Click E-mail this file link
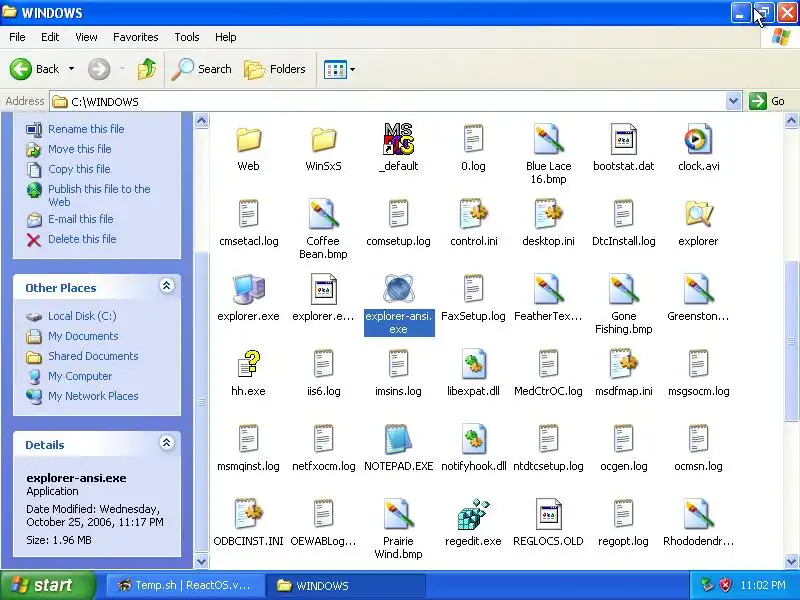800x600 pixels. (x=81, y=219)
